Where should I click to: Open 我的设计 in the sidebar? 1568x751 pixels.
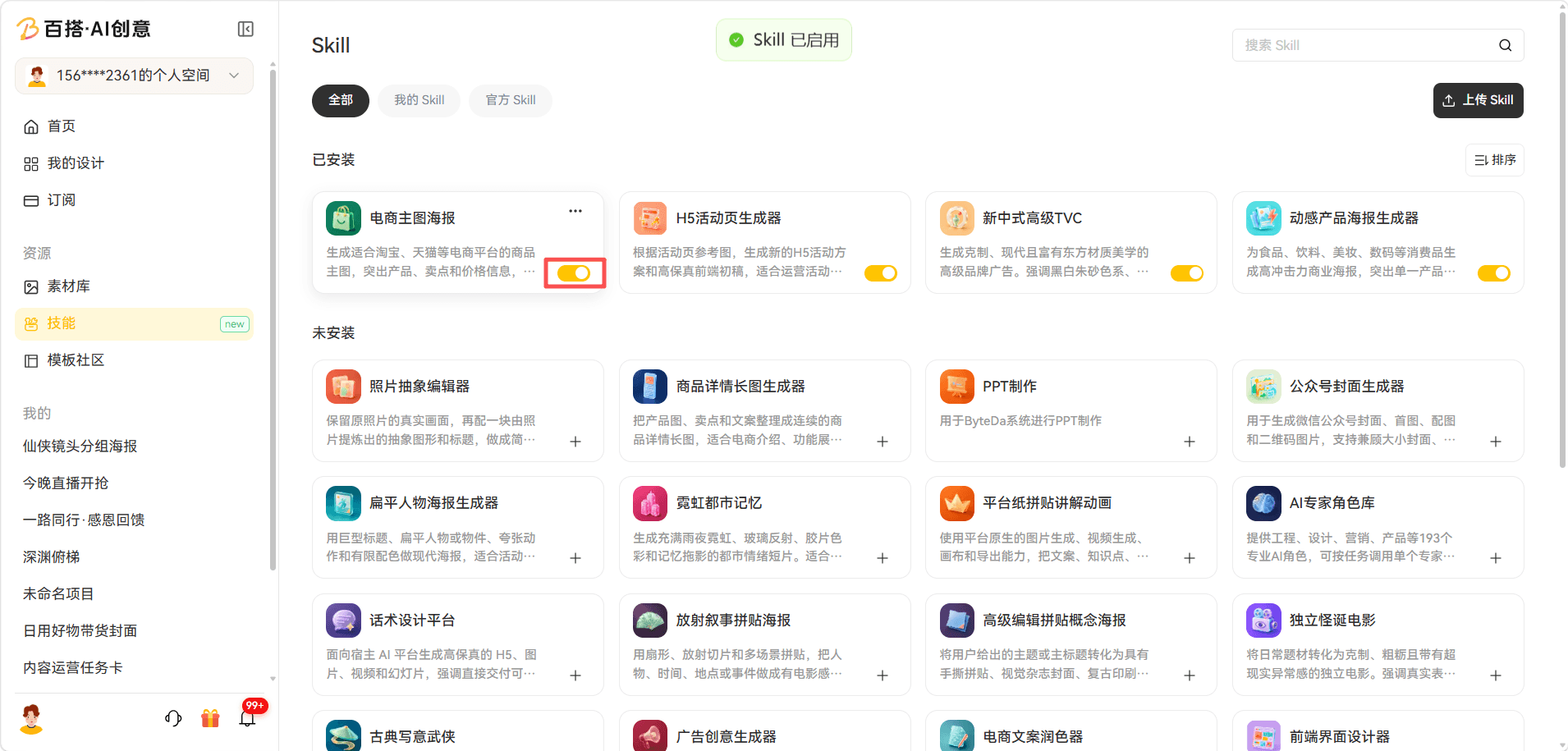(x=134, y=163)
